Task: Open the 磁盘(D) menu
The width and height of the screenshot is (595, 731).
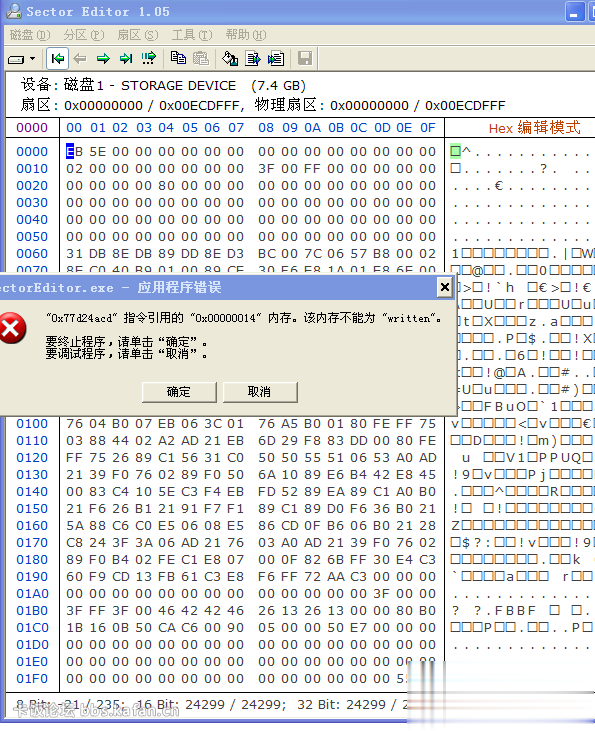Action: tap(30, 35)
